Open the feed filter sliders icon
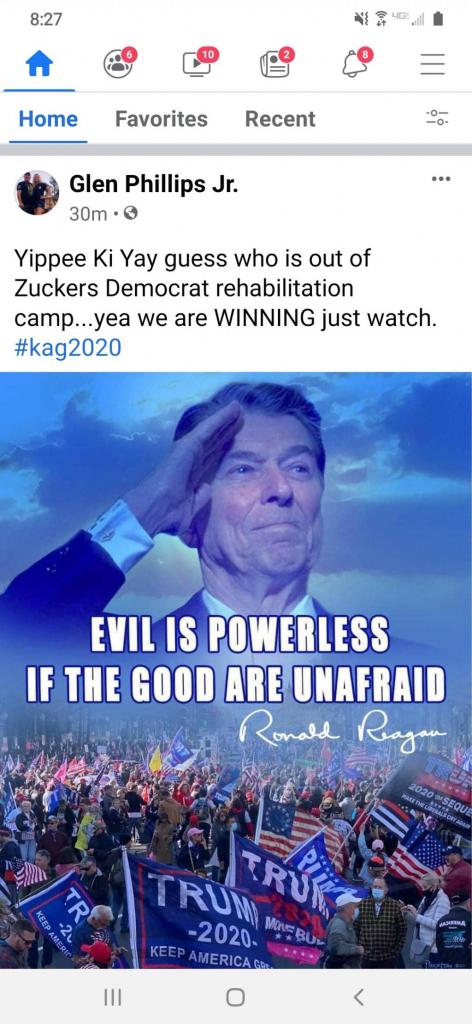The image size is (472, 1024). pos(437,118)
